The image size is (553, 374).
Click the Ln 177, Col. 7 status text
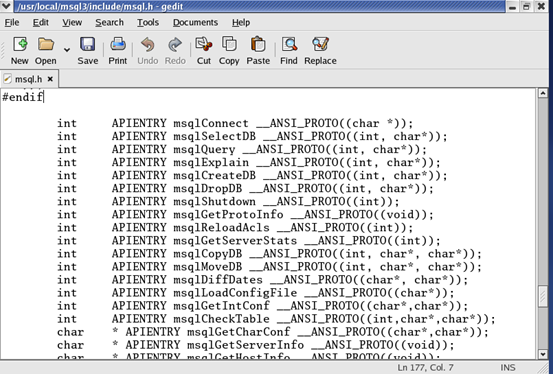[x=425, y=368]
